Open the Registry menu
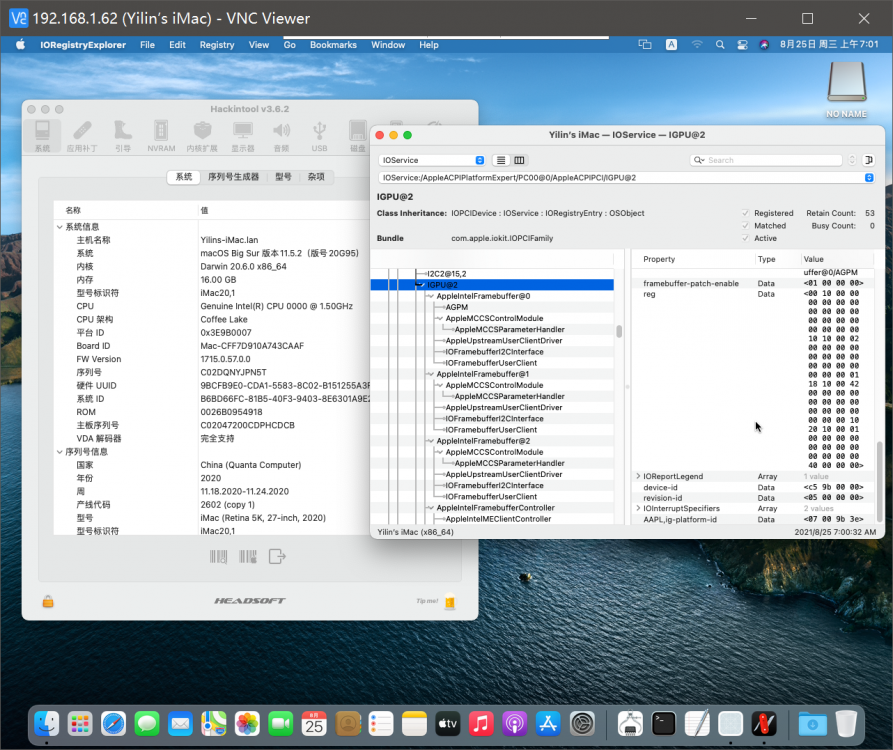Screen dimensions: 893x750 [216, 44]
